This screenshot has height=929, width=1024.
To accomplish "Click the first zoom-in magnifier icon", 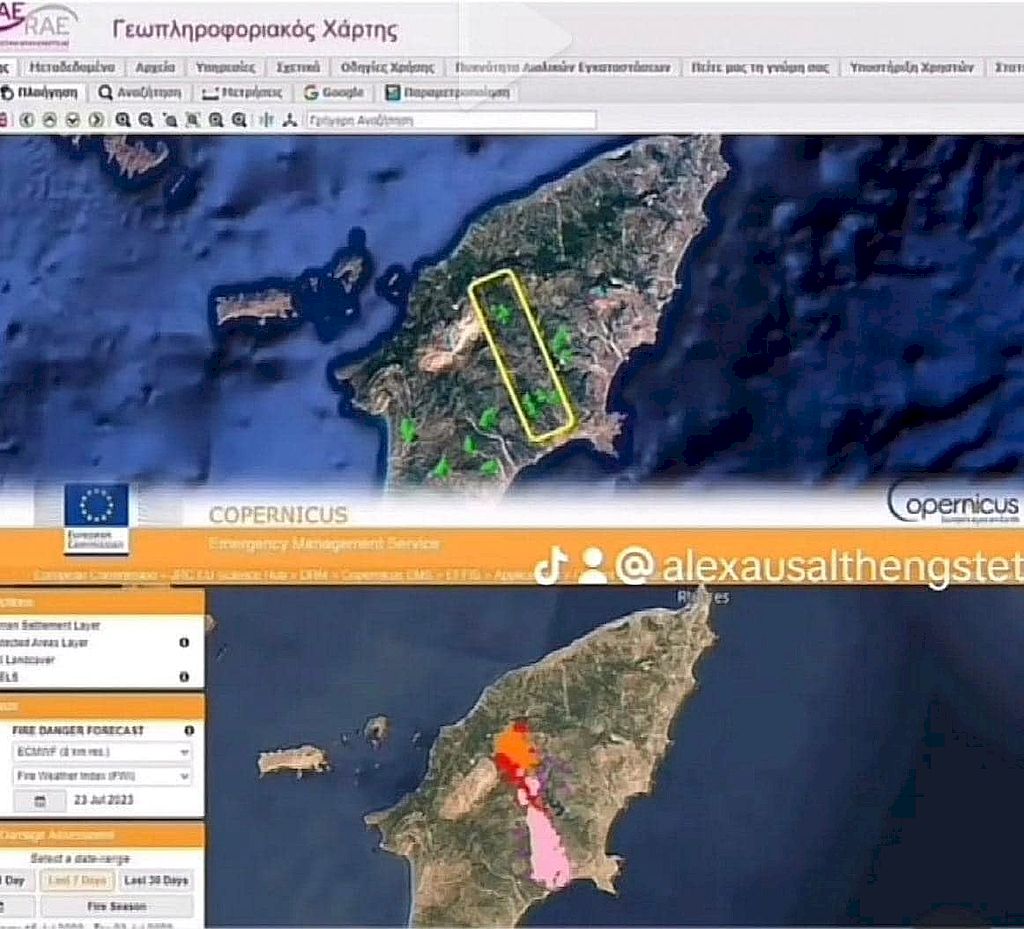I will (x=122, y=120).
